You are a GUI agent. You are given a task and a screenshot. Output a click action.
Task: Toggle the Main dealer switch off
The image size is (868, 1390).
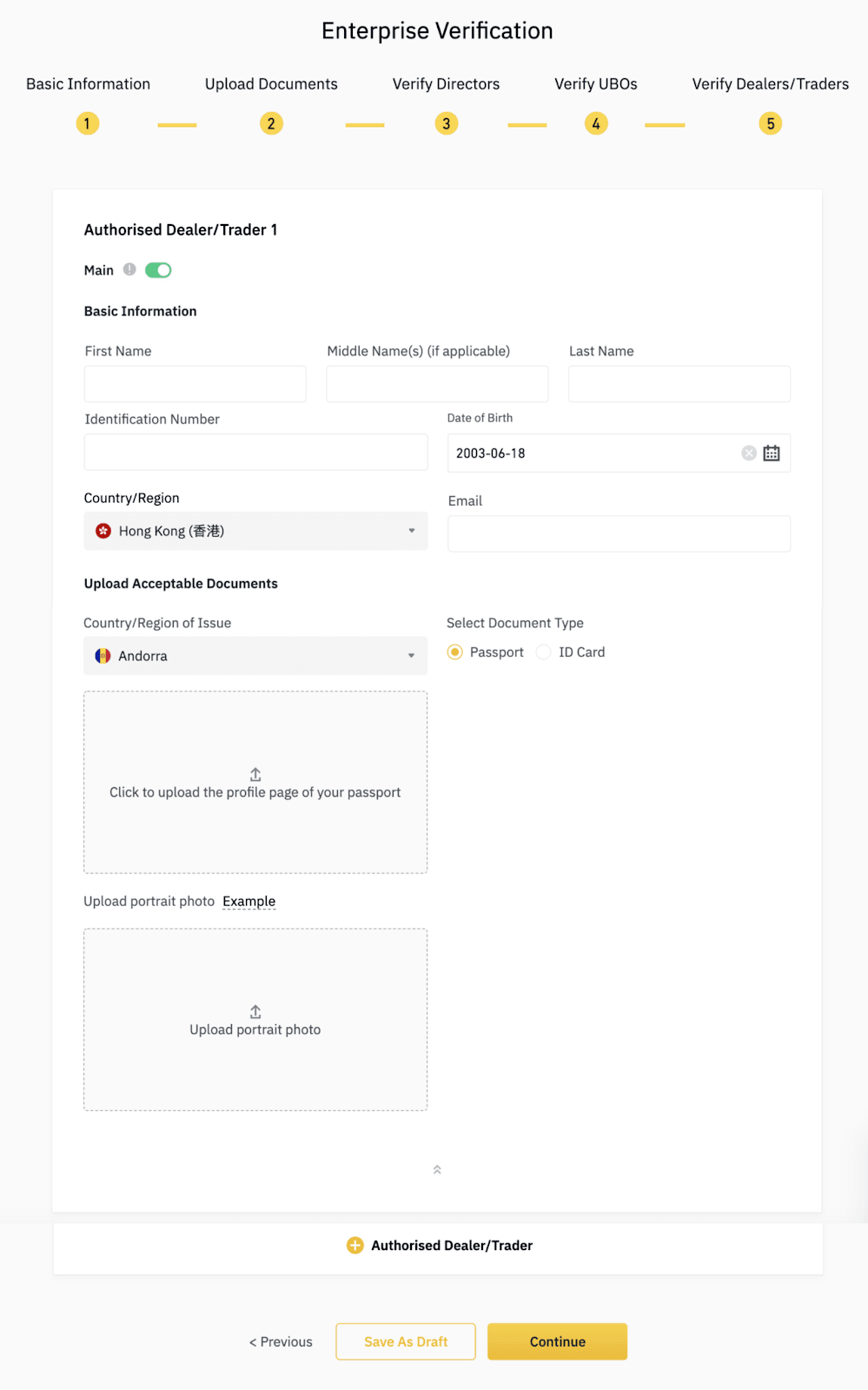[158, 270]
